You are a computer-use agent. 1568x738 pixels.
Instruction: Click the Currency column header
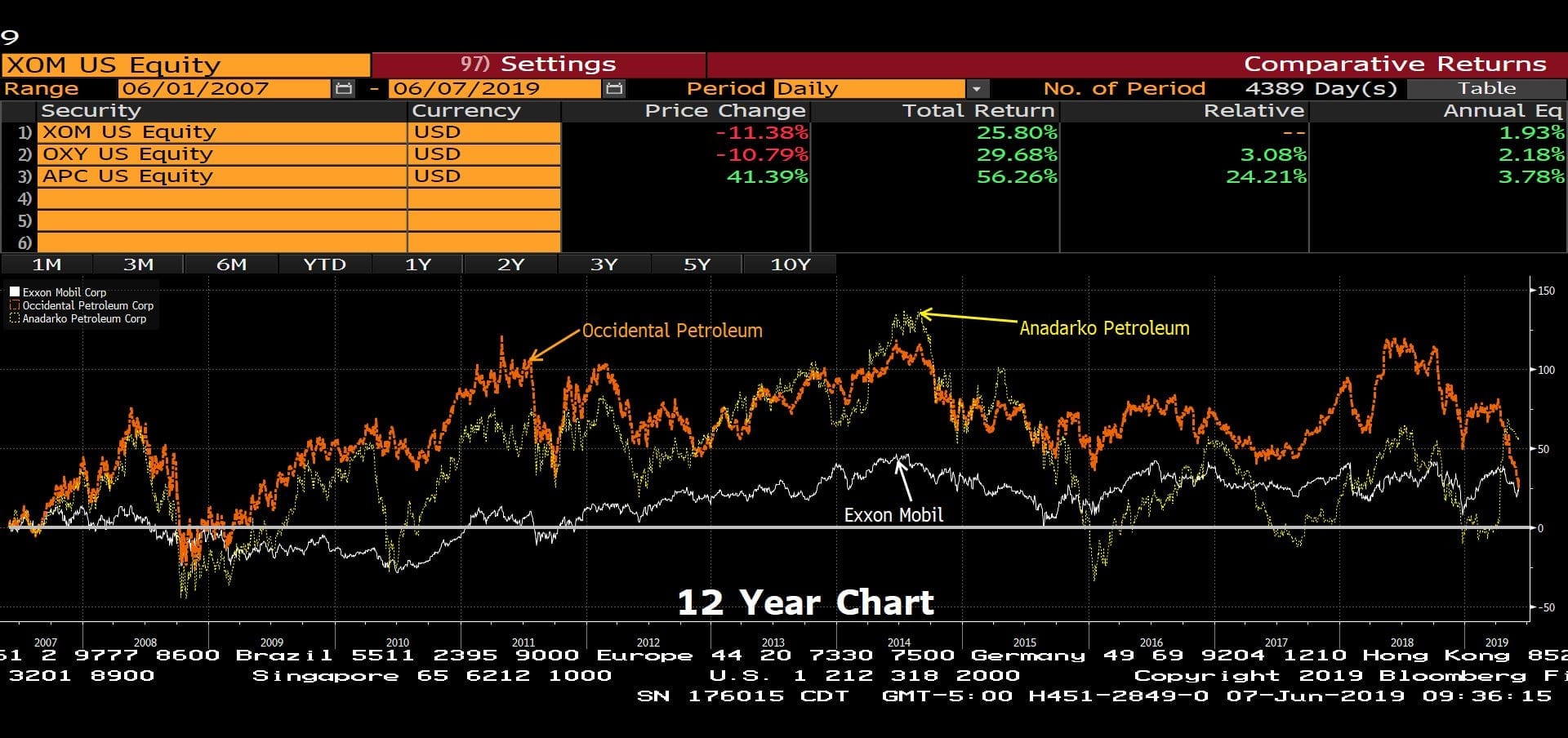465,111
